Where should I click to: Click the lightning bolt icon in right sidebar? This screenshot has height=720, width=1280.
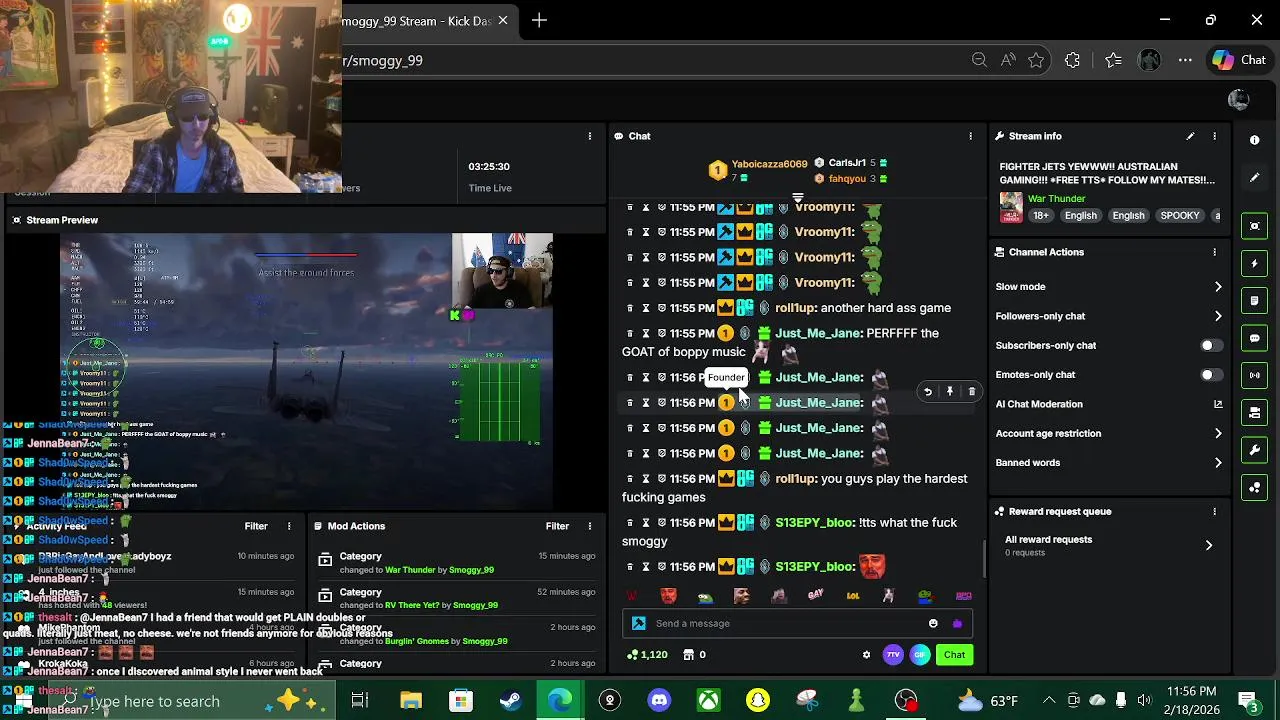1255,263
